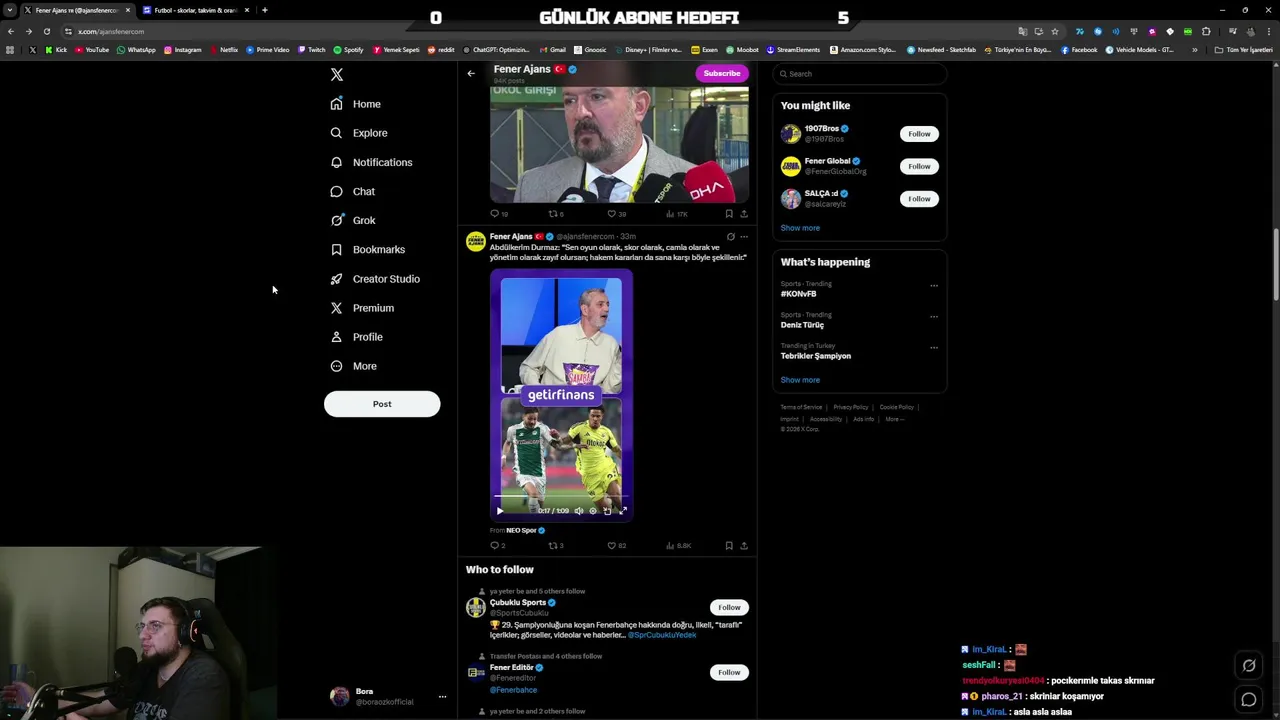
Task: Open Grok explain icon on Abdülkerim Durmaz post
Action: coord(731,237)
